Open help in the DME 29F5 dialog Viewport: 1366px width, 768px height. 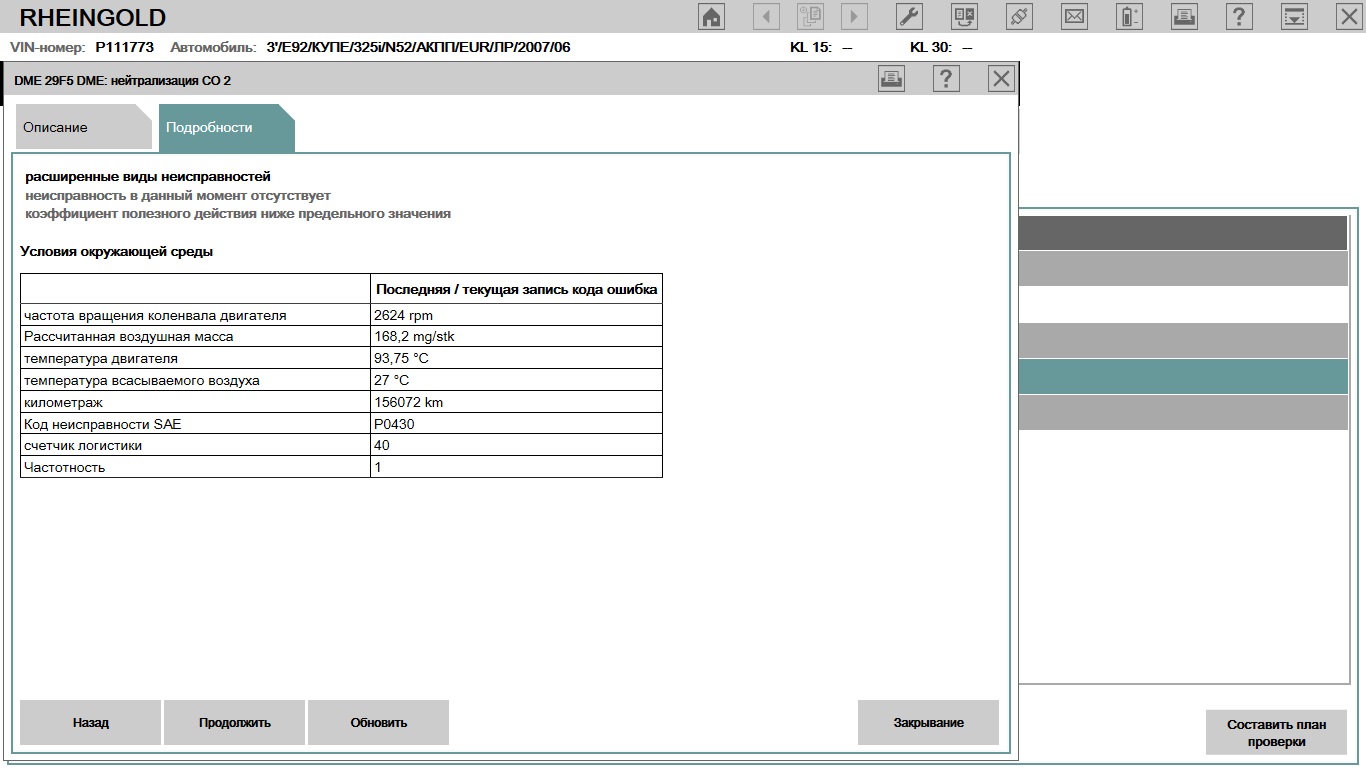pos(946,79)
